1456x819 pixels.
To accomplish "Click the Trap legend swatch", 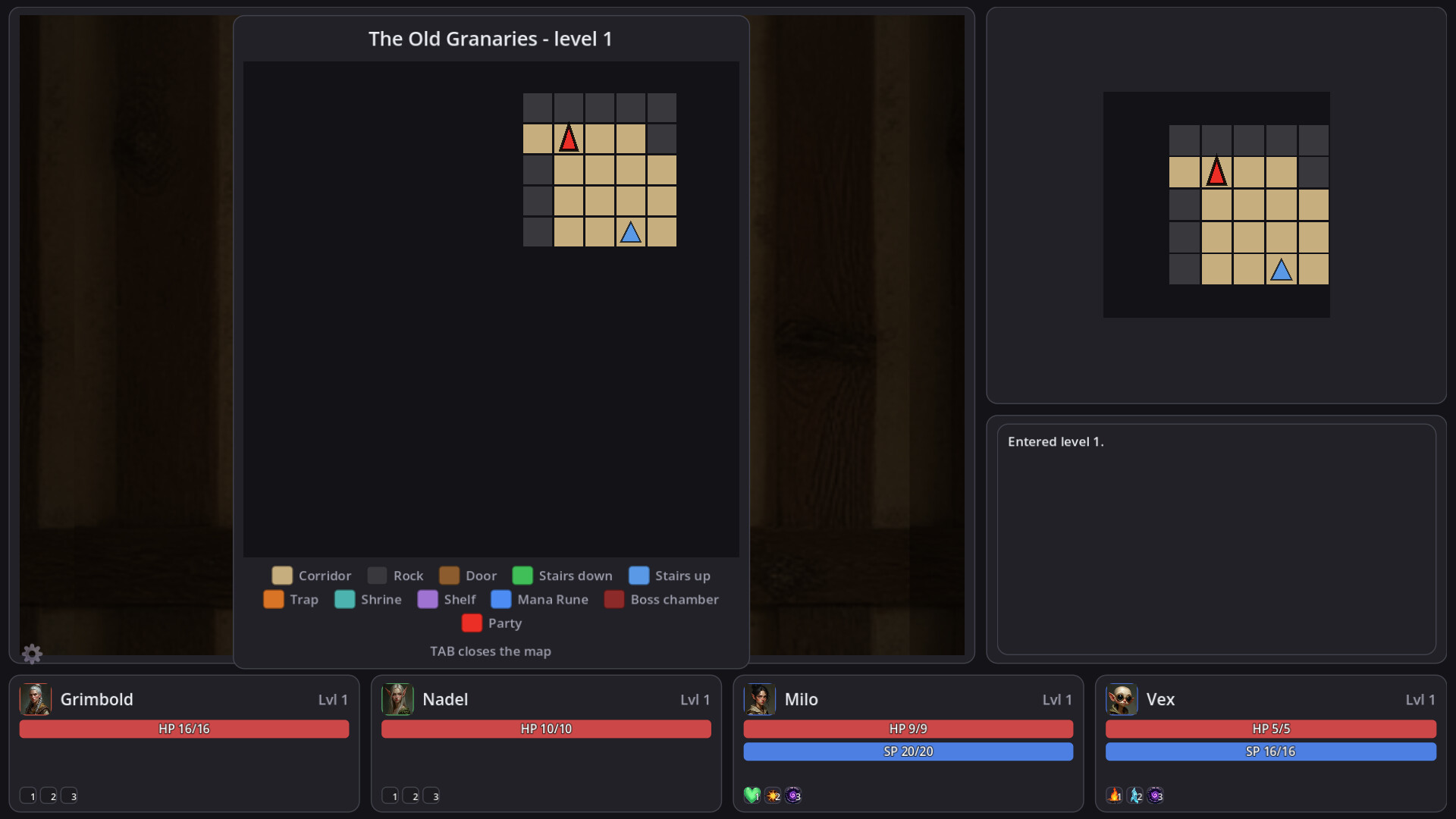I will click(x=273, y=599).
